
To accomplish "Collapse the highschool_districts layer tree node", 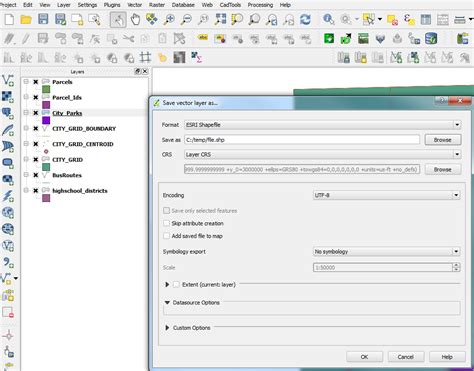I will (26, 190).
